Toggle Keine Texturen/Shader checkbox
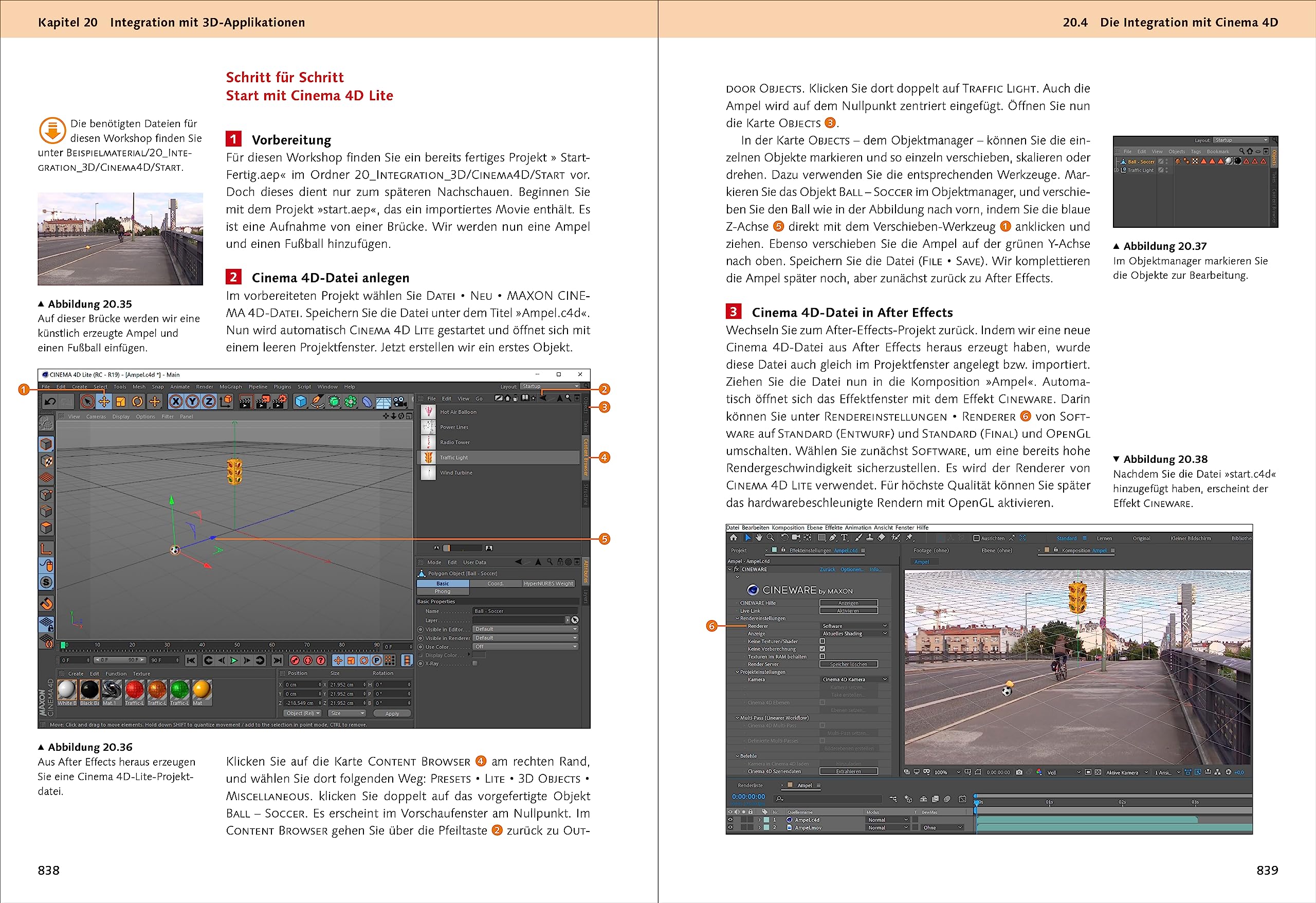Viewport: 1316px width, 903px height. [822, 641]
